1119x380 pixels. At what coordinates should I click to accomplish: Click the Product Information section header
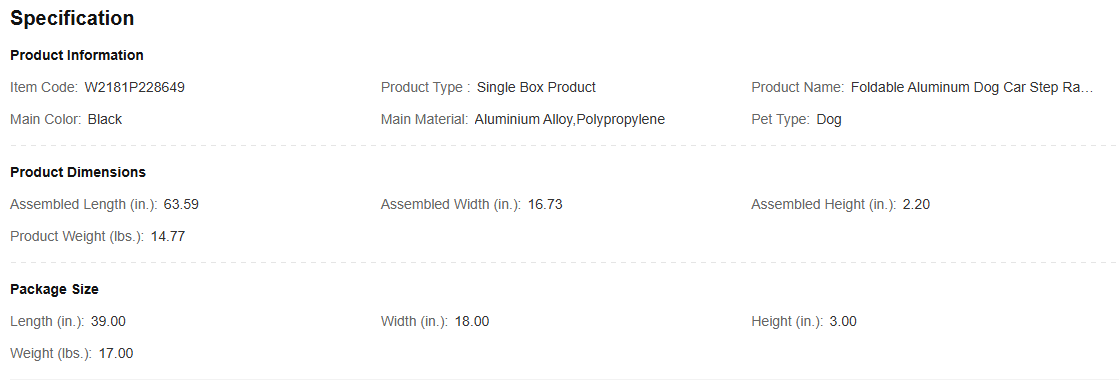click(77, 56)
